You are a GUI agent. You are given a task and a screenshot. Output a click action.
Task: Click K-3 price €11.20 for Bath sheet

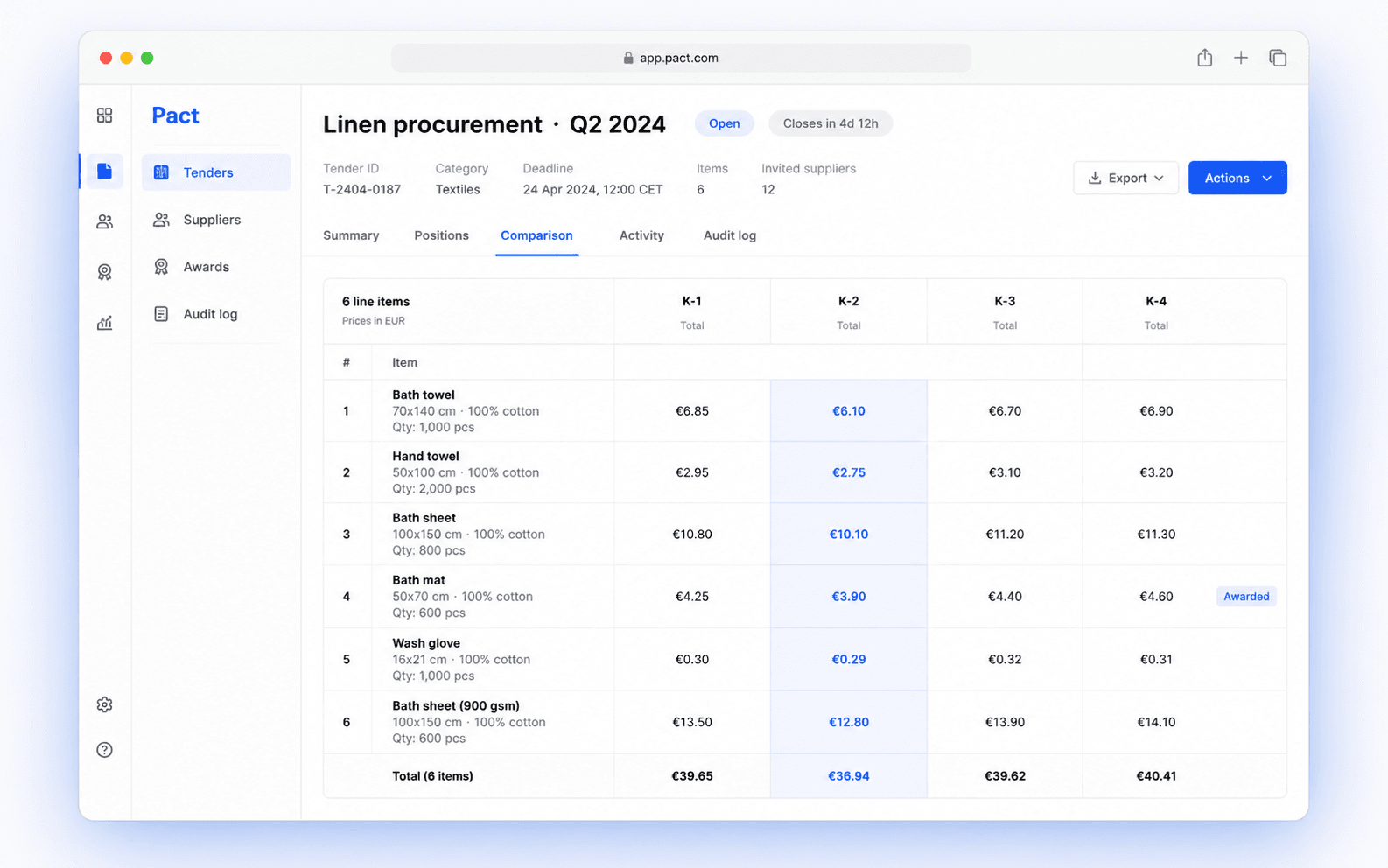[1005, 535]
